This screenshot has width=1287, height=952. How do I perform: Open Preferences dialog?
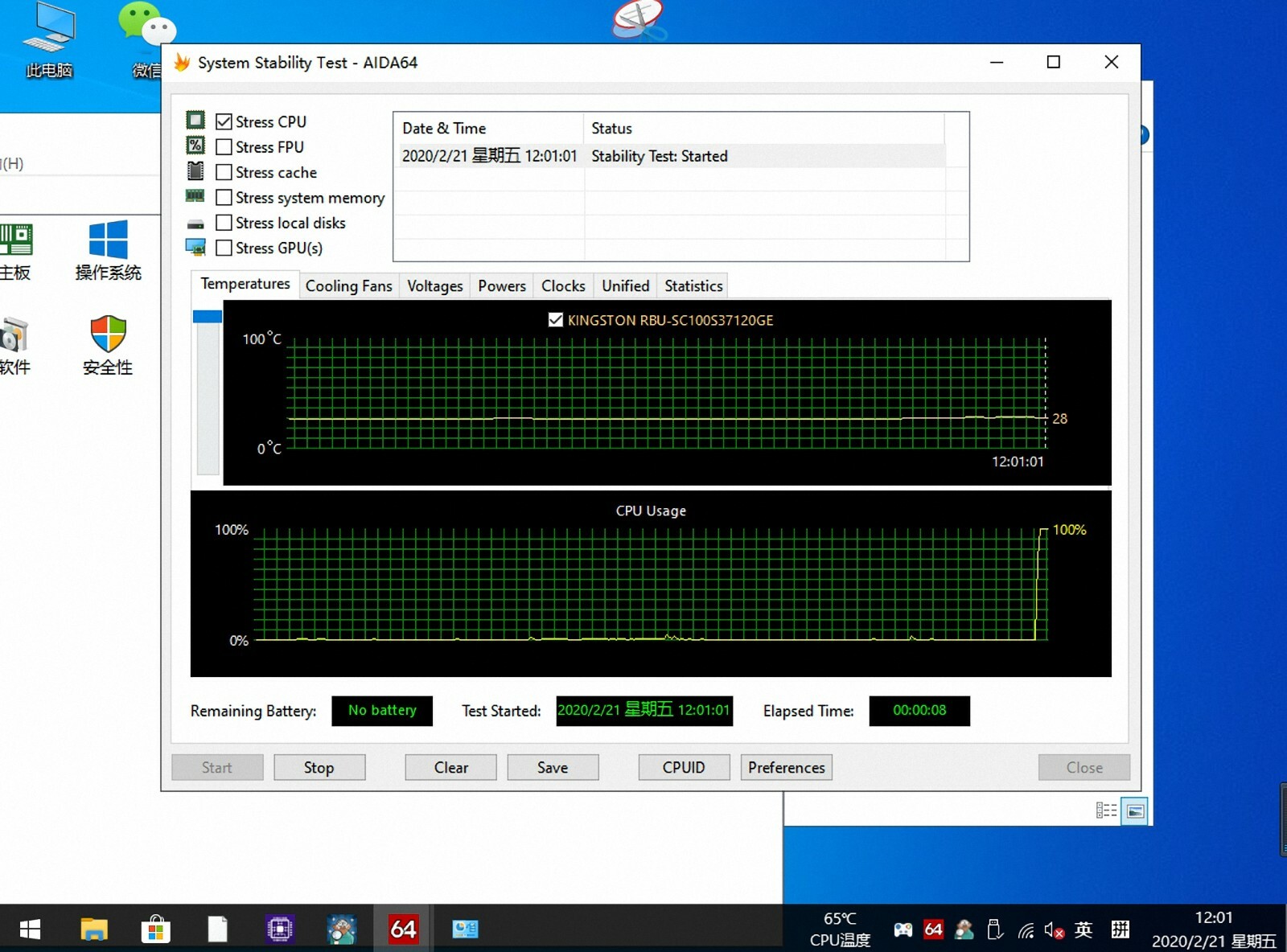click(x=786, y=767)
